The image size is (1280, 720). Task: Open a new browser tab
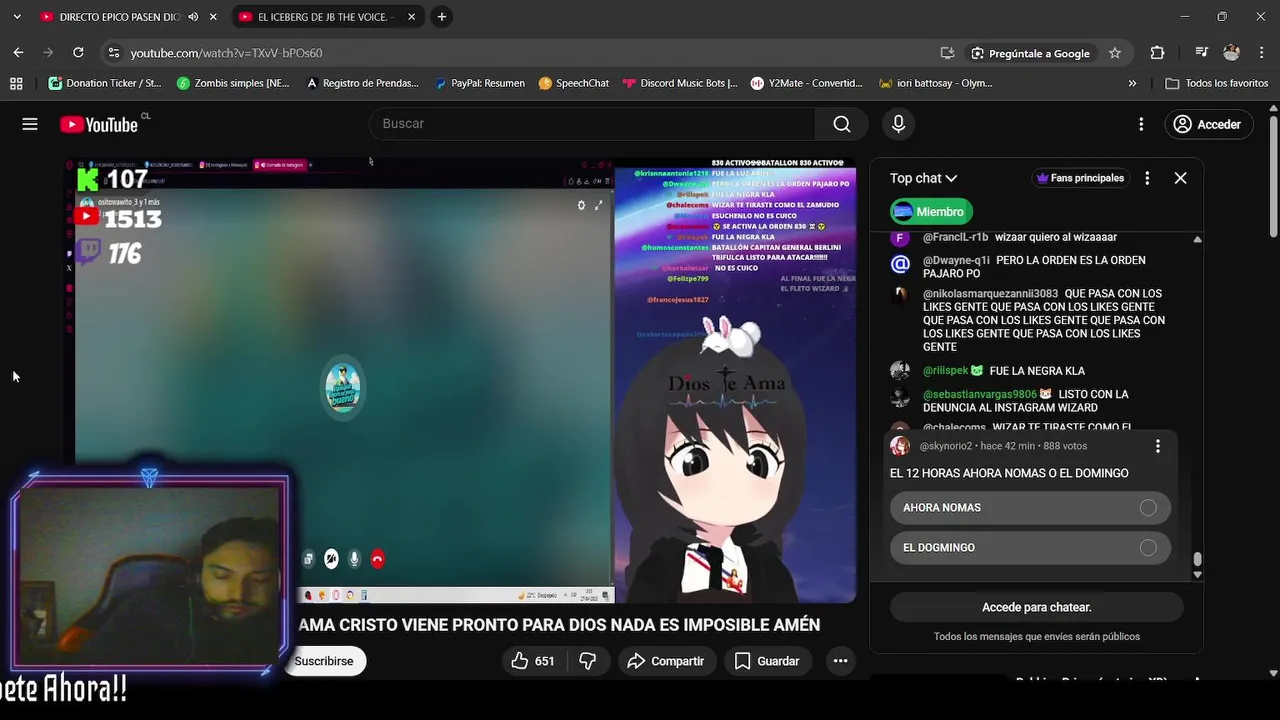click(x=442, y=17)
